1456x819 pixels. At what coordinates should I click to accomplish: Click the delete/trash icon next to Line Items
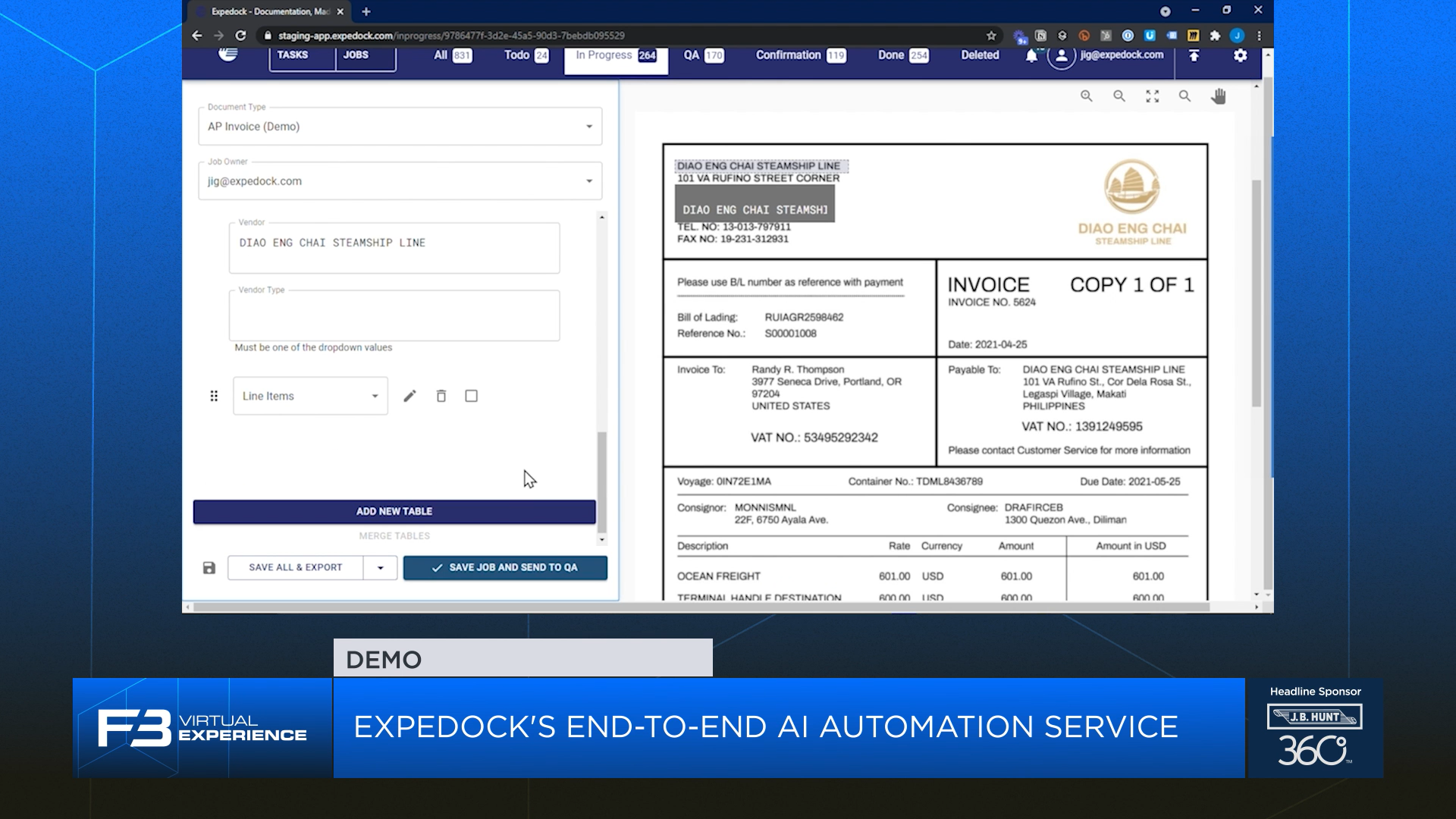coord(442,396)
